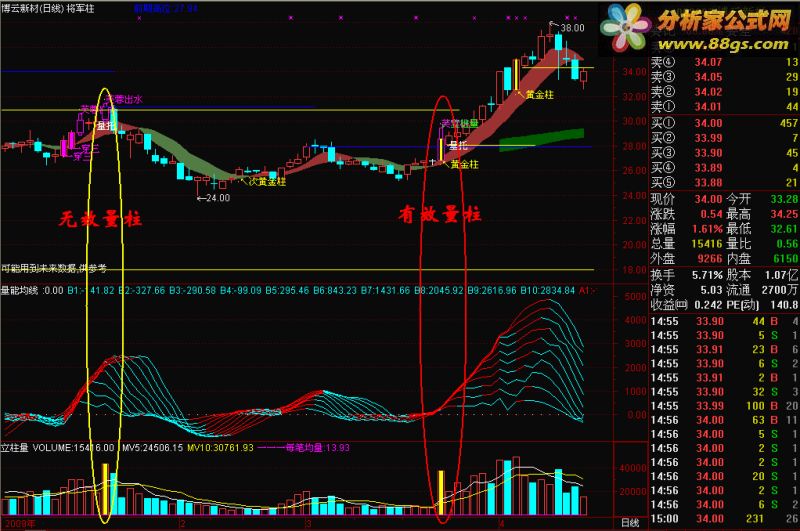Select sell level 卖① at 34.01

[x=724, y=107]
